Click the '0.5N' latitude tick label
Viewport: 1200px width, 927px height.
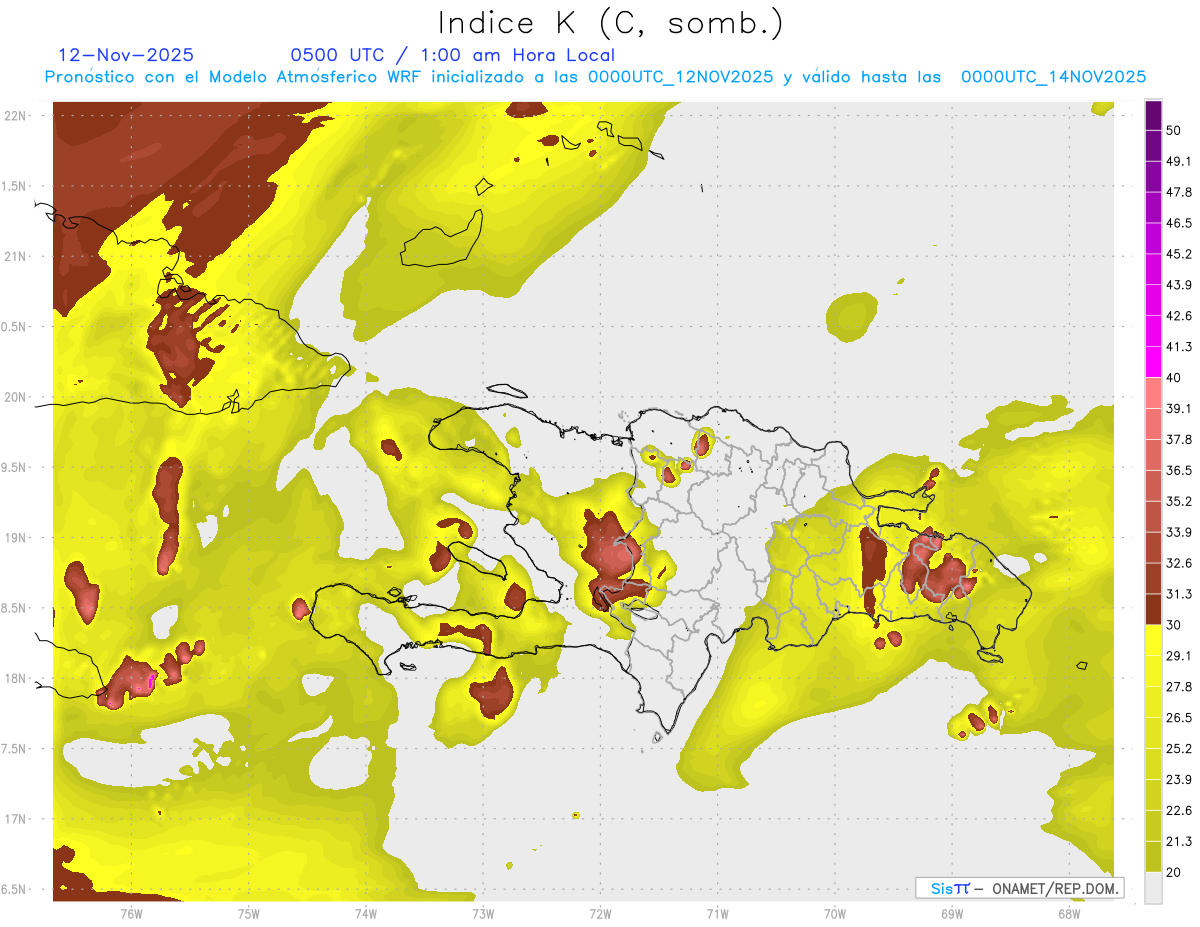[15, 327]
